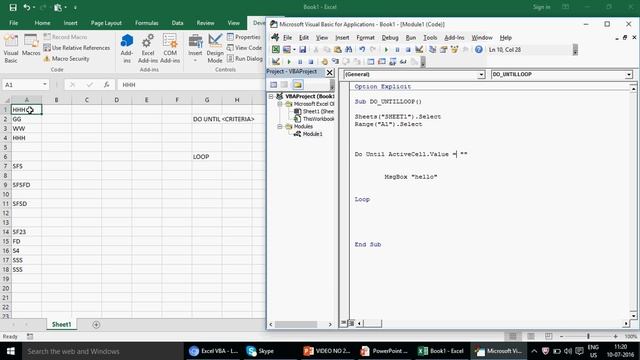Close the Project Explorer pane
Screen dimensions: 640x360
pos(329,73)
